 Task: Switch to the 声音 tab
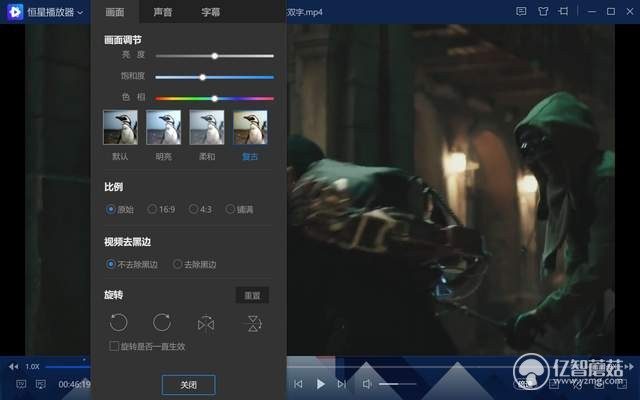(162, 12)
